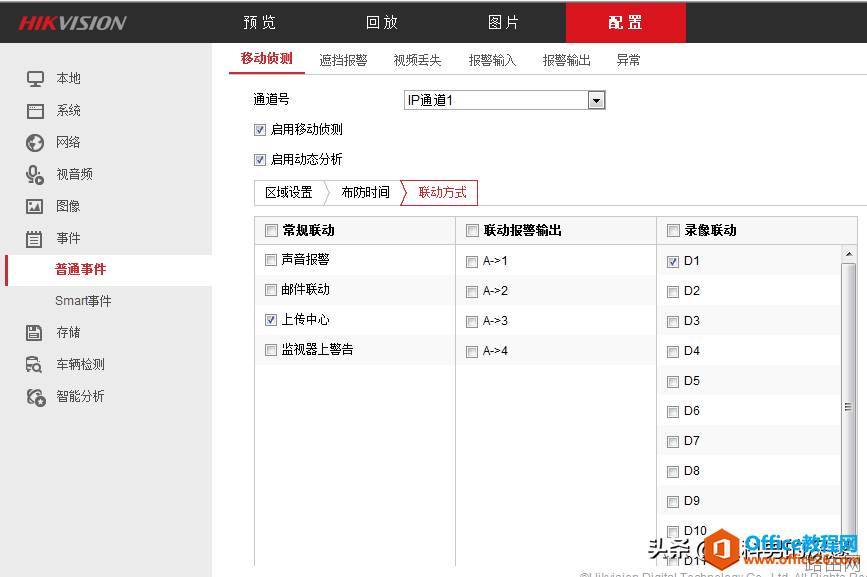Click the 图像 picture icon

[34, 206]
